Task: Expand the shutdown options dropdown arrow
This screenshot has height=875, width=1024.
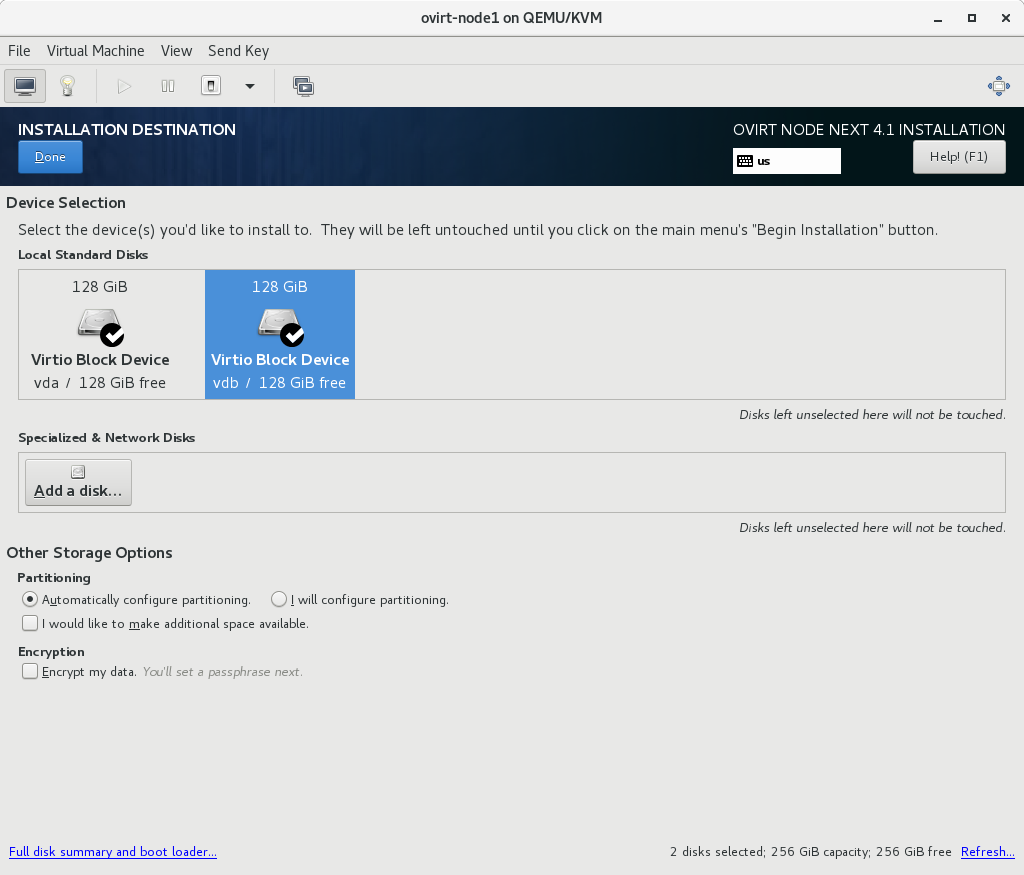Action: click(249, 86)
